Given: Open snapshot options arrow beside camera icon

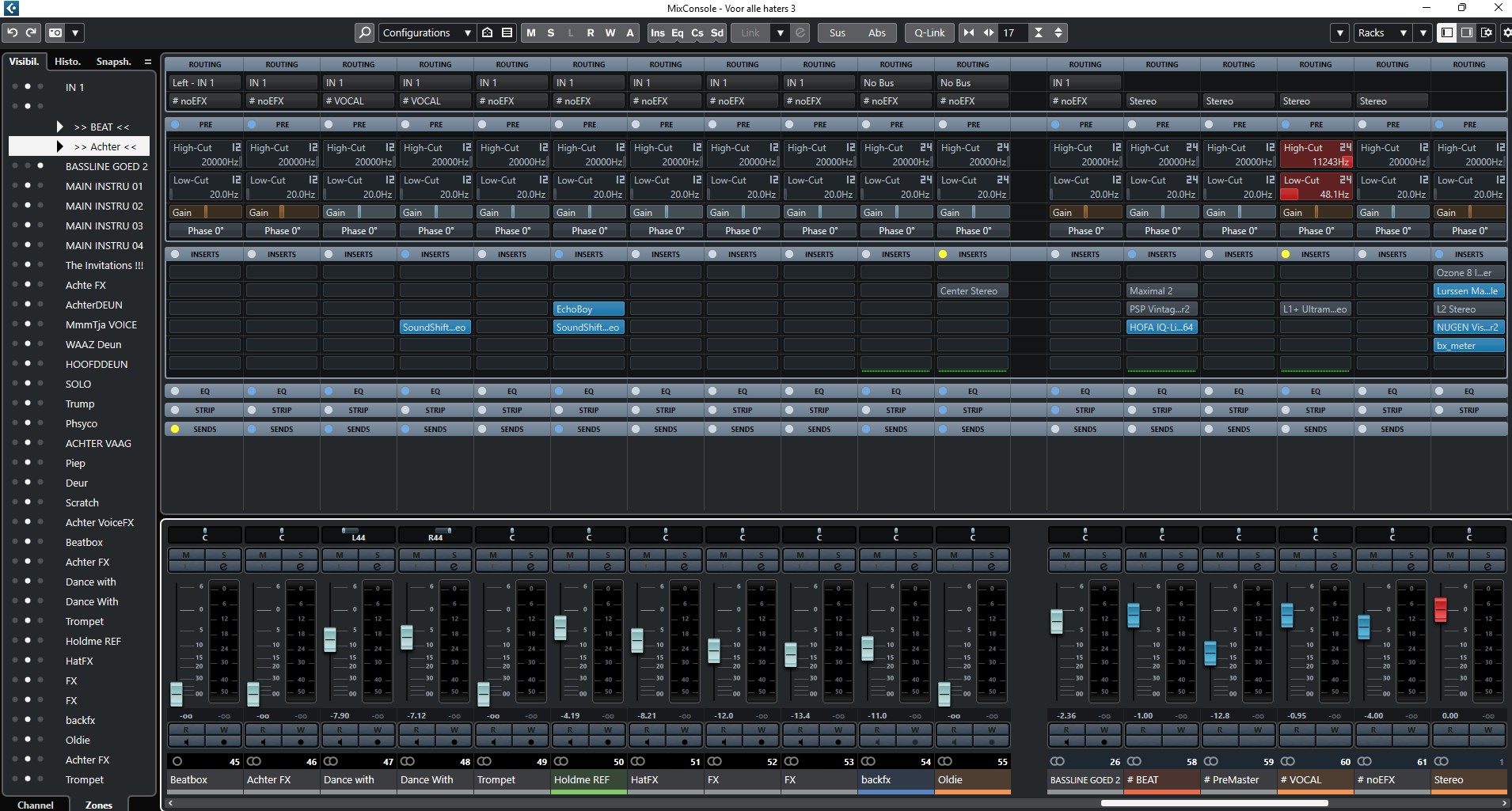Looking at the screenshot, I should point(75,32).
